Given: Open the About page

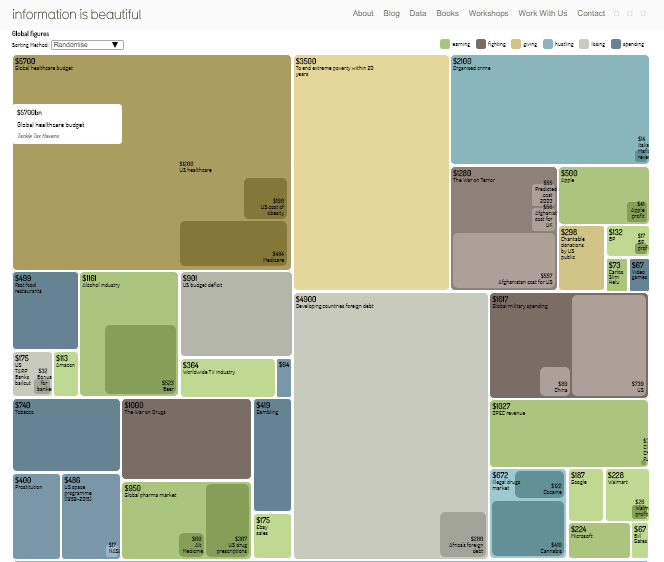Looking at the screenshot, I should pyautogui.click(x=363, y=14).
